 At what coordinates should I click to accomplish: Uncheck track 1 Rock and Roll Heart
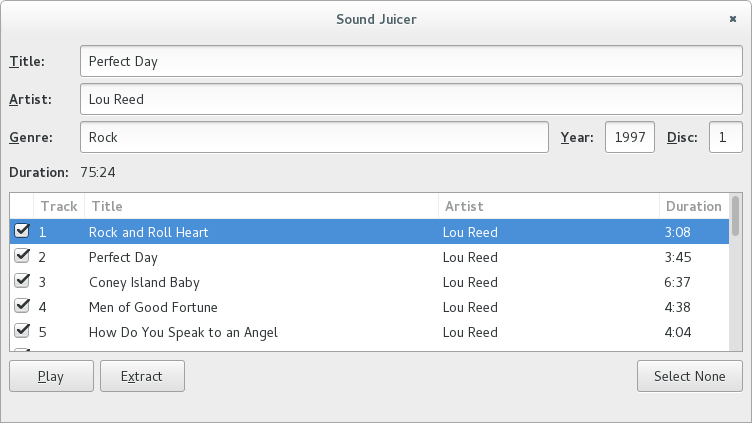point(22,231)
